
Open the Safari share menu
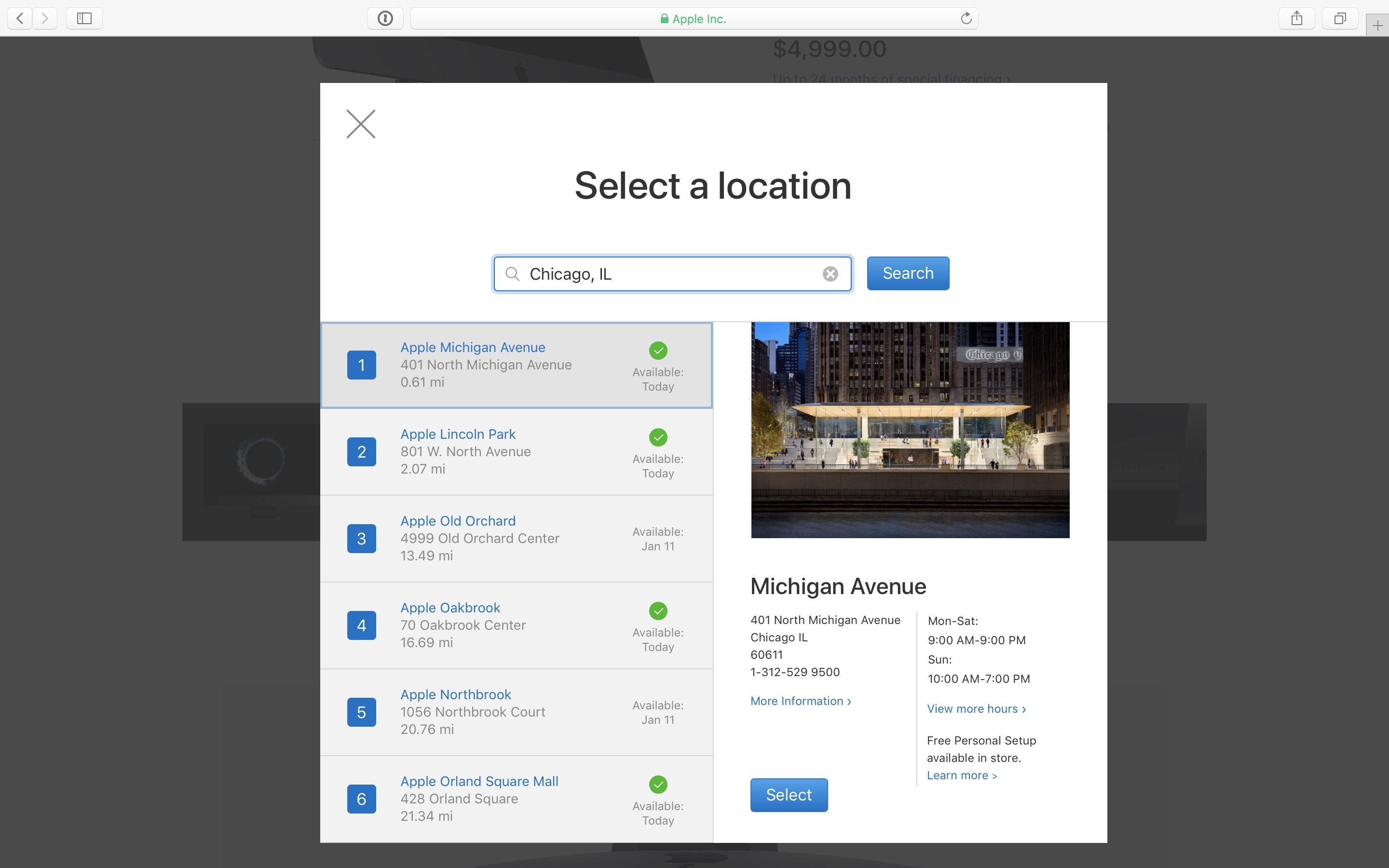[x=1296, y=18]
